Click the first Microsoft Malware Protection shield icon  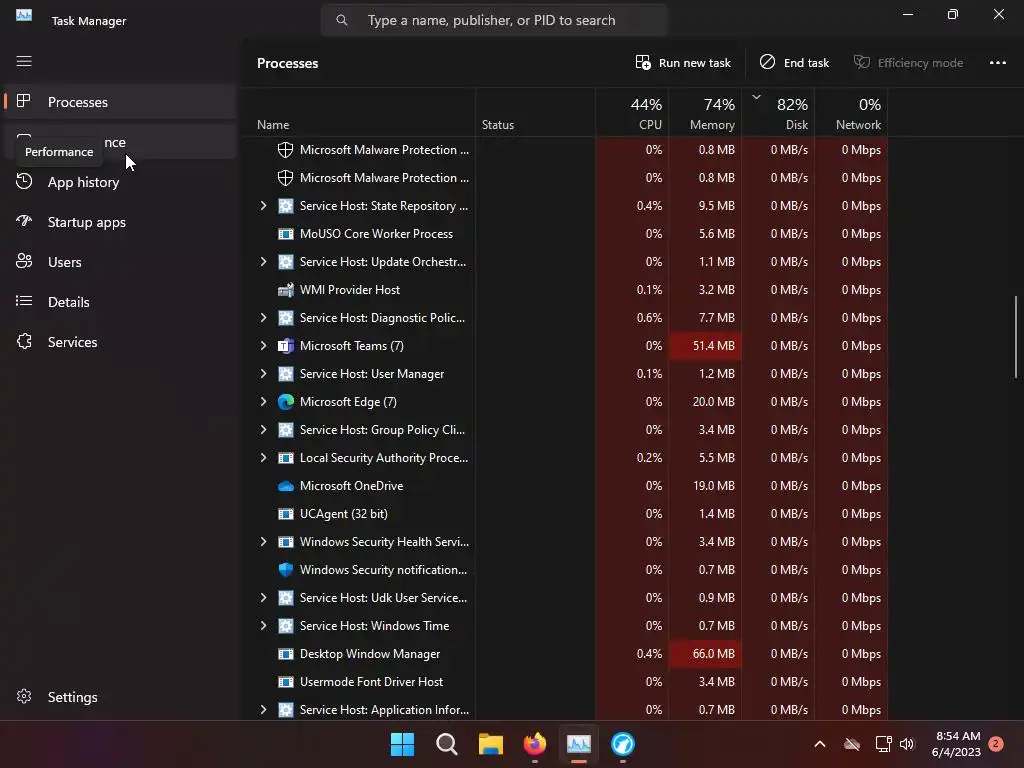pos(285,150)
